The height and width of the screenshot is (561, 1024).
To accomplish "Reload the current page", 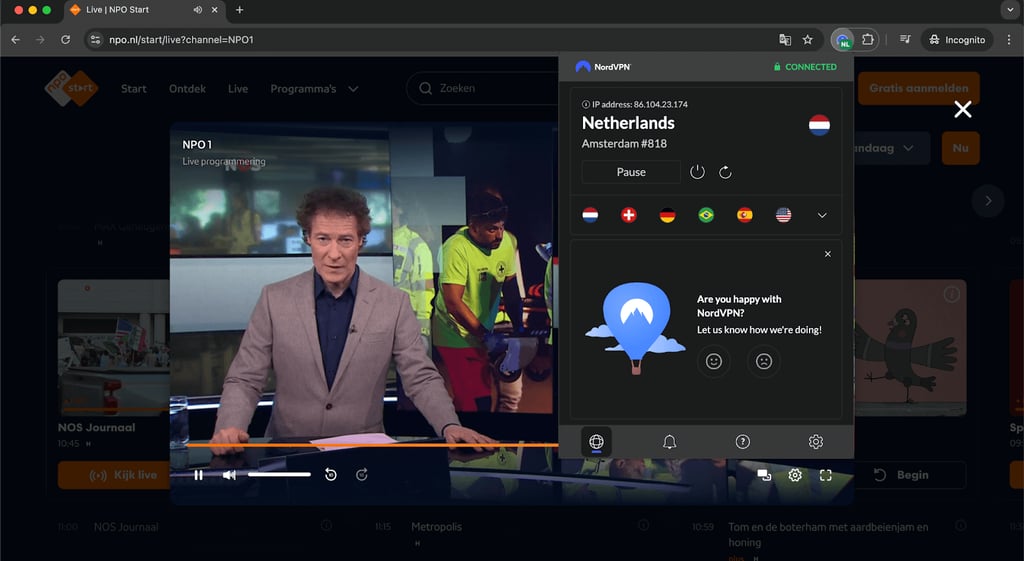I will [x=65, y=40].
